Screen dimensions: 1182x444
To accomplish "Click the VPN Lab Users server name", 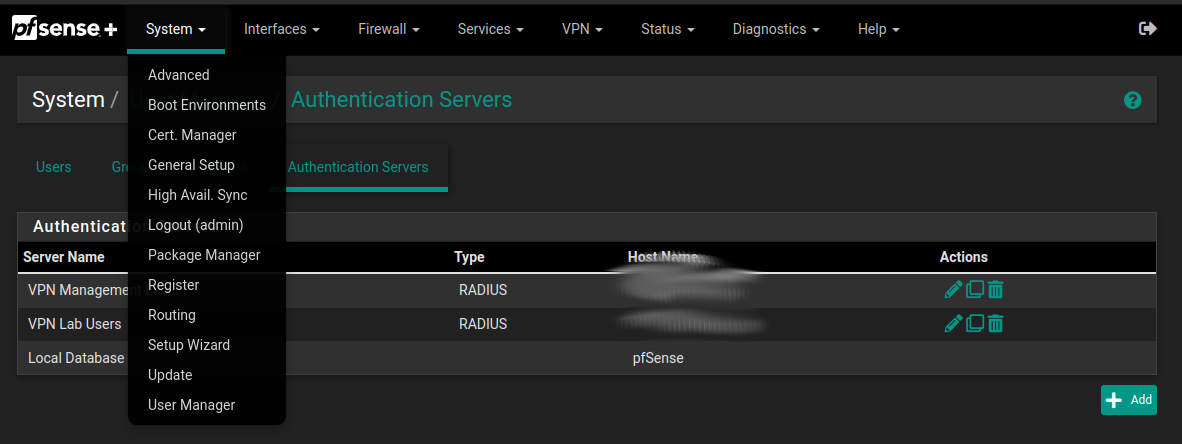I will 75,324.
